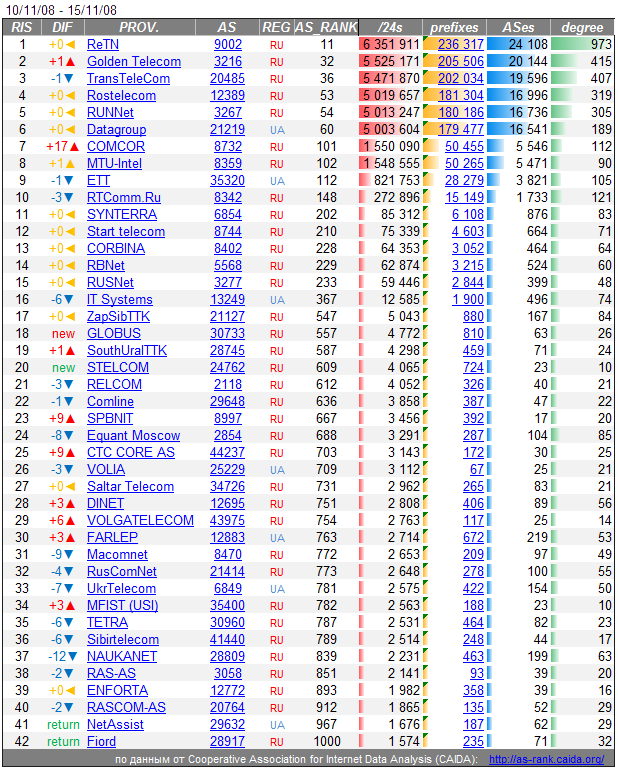
Task: Open the IT Systems link
Action: tap(120, 300)
